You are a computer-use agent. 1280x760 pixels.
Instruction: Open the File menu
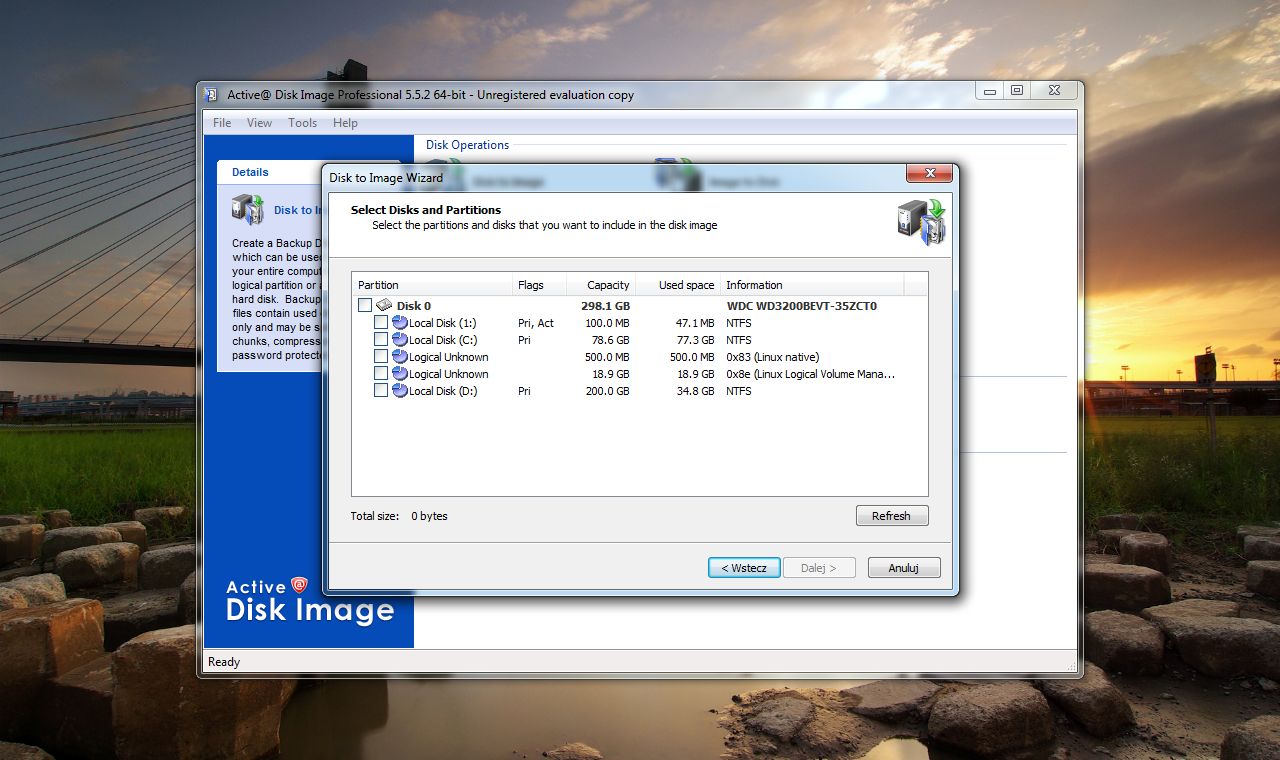[x=222, y=123]
